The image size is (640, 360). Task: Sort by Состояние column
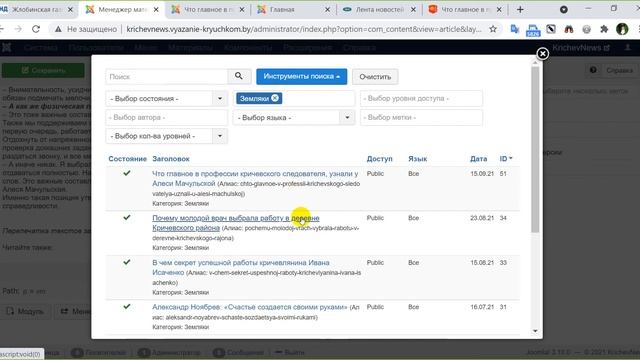click(x=127, y=159)
